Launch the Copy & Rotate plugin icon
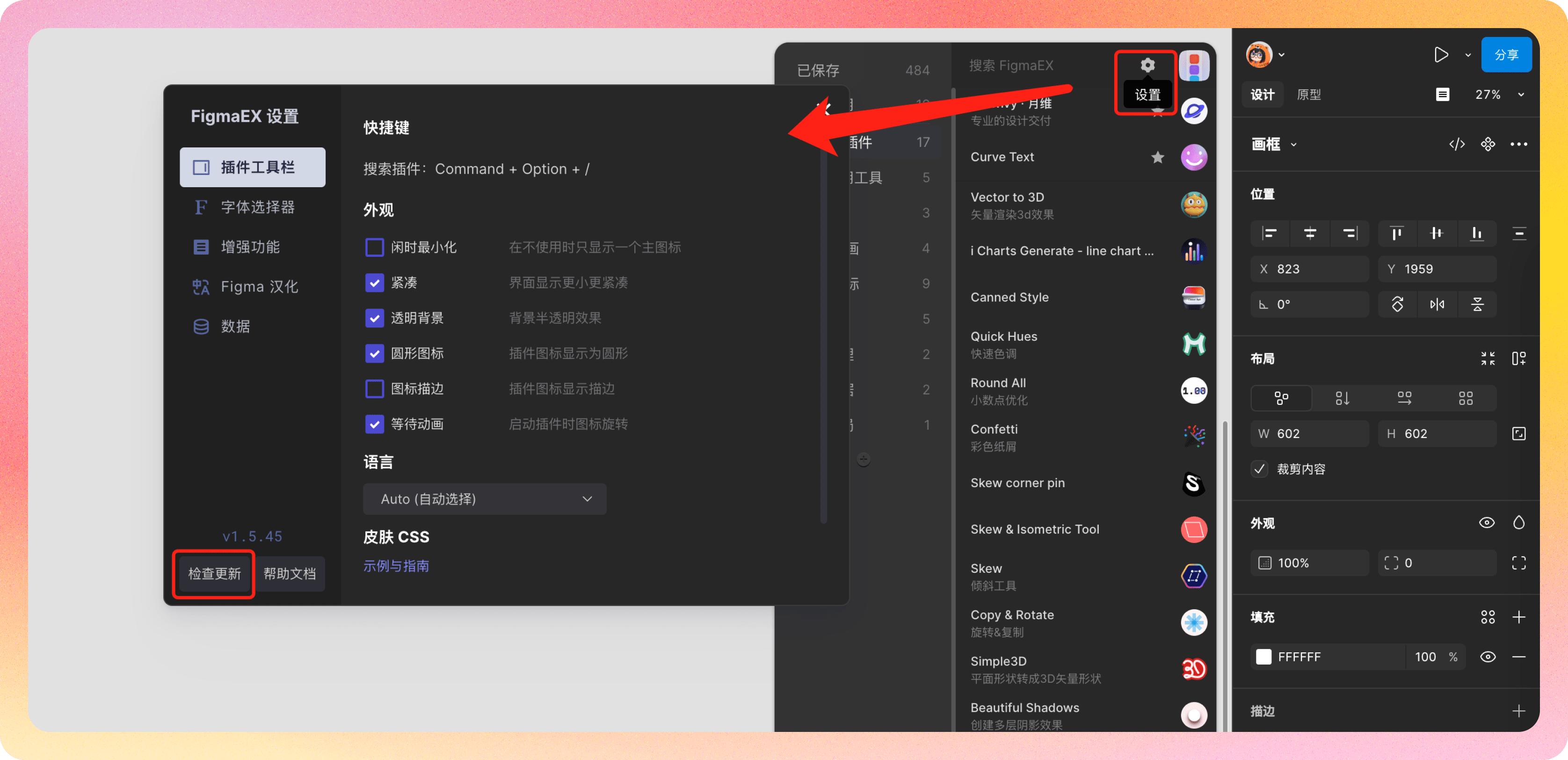Screen dimensions: 1568x760 click(1194, 622)
